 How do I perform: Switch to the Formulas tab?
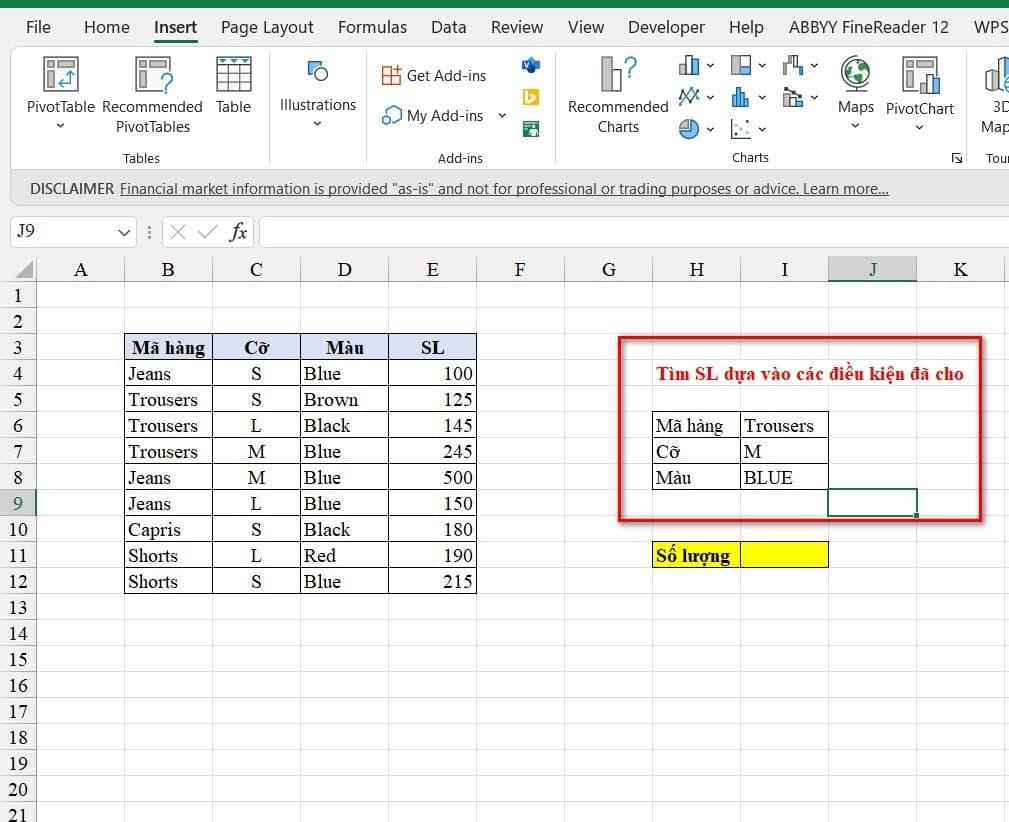tap(371, 27)
